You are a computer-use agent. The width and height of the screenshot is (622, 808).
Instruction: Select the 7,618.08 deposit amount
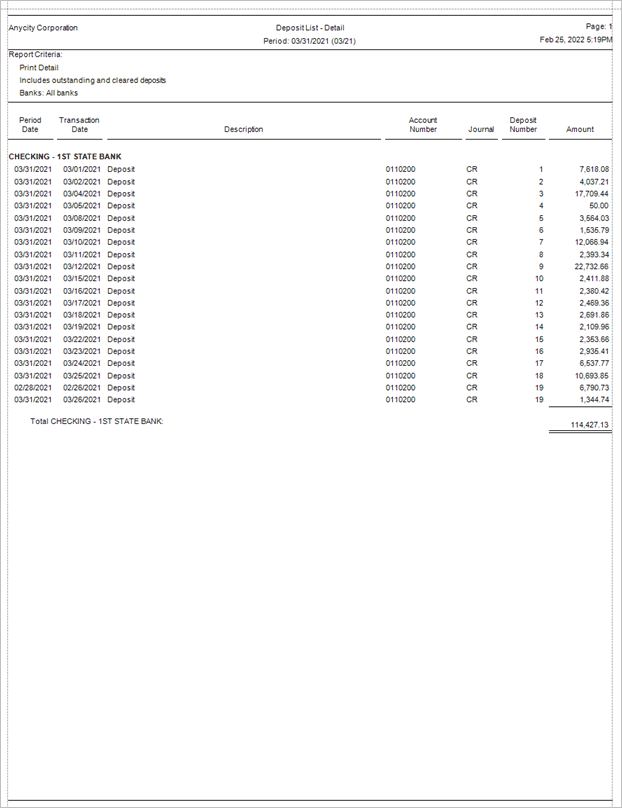point(593,170)
